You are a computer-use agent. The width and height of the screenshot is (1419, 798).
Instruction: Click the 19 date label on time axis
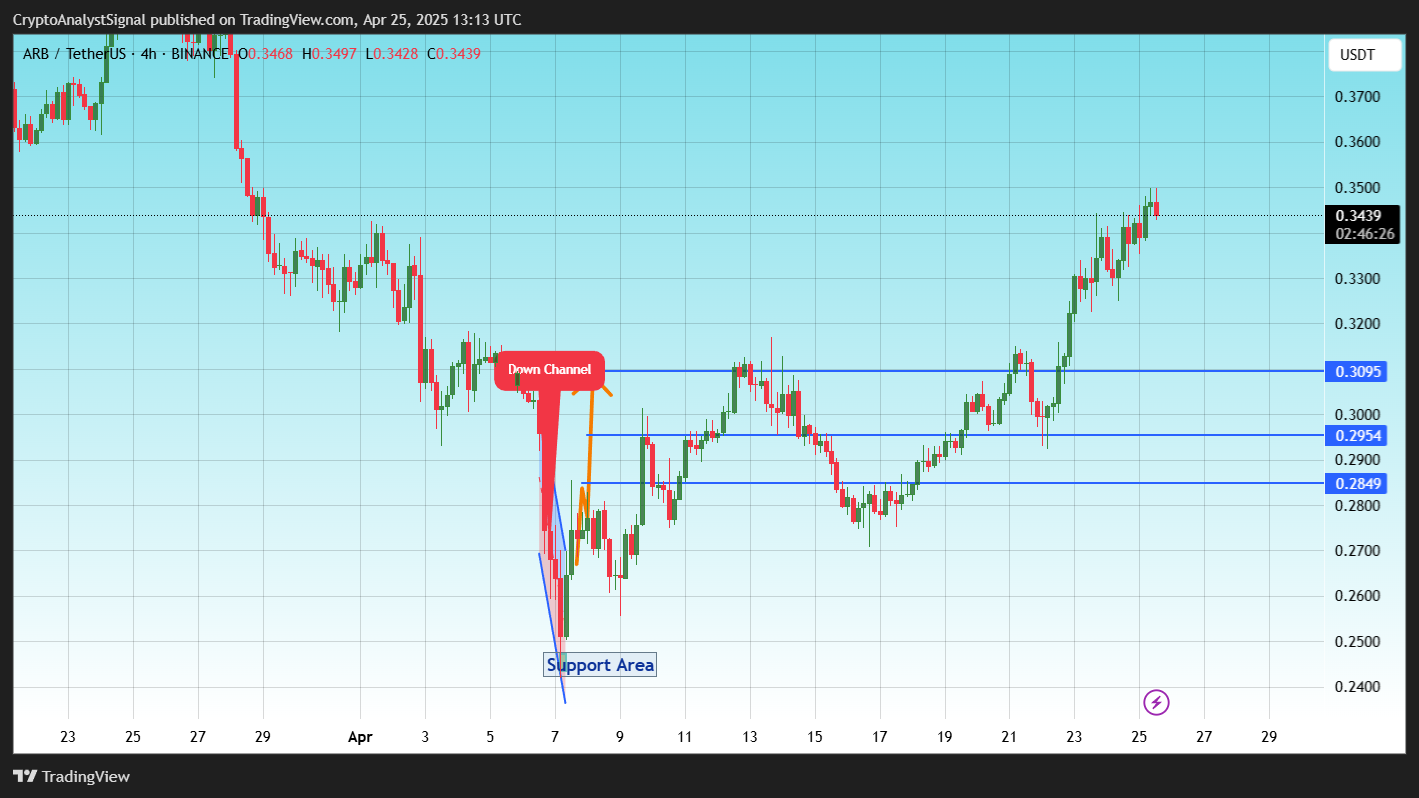point(945,737)
